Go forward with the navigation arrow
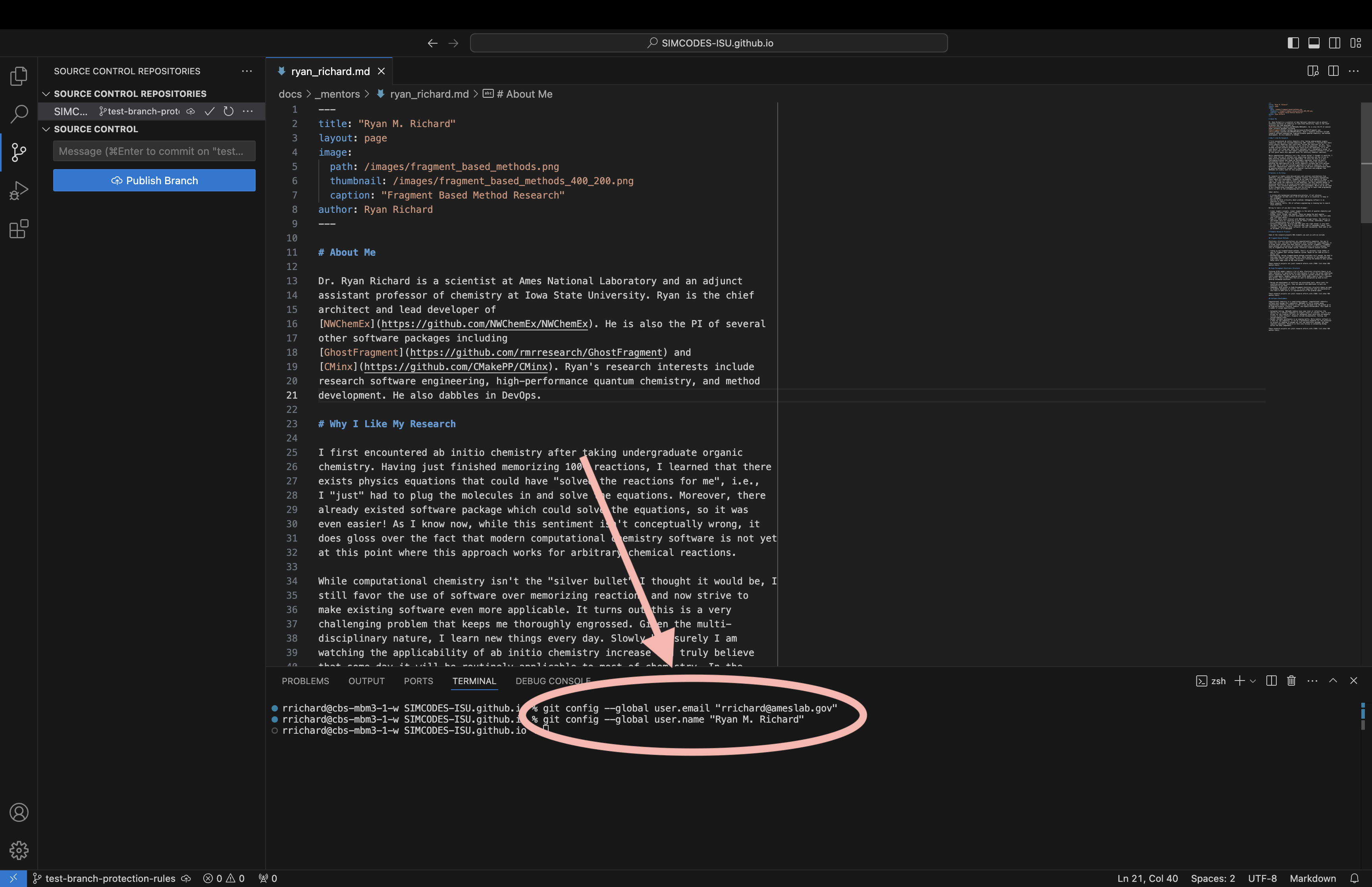This screenshot has width=1372, height=887. (x=454, y=43)
